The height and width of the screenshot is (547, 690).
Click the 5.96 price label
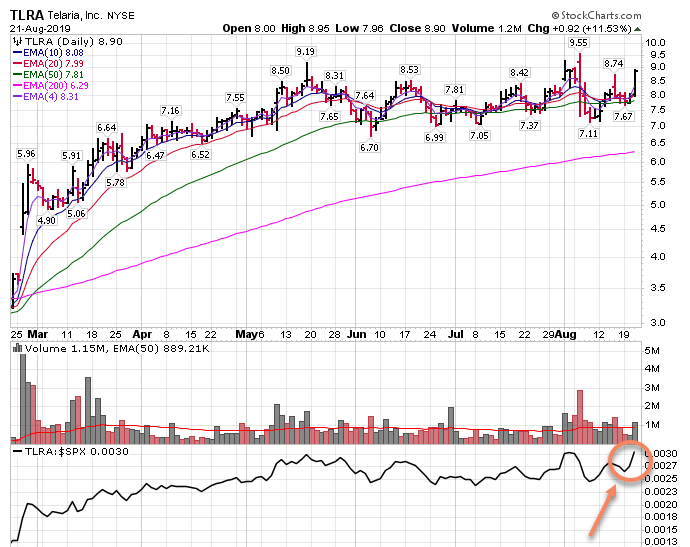point(26,154)
